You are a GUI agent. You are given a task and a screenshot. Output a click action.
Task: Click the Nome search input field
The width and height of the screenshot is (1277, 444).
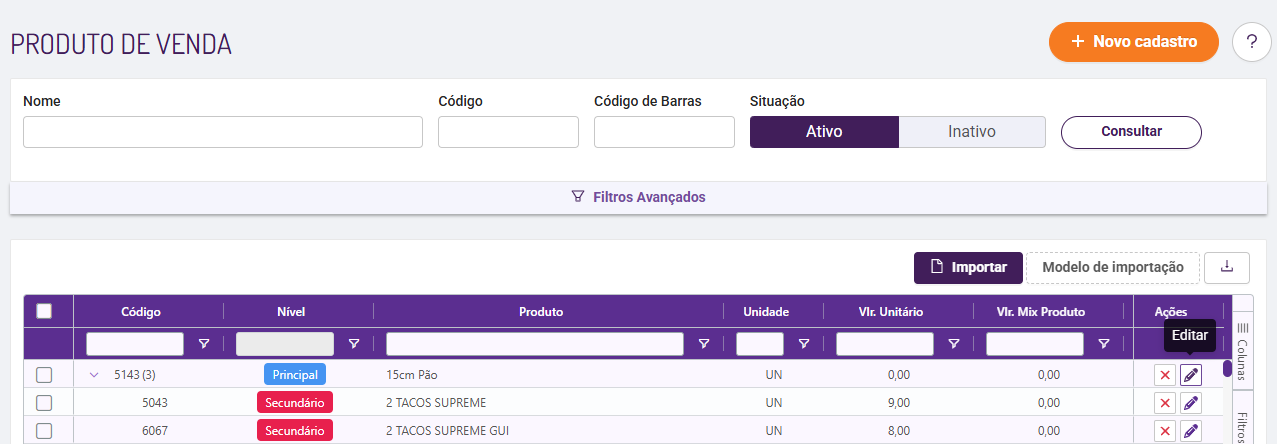tap(223, 132)
